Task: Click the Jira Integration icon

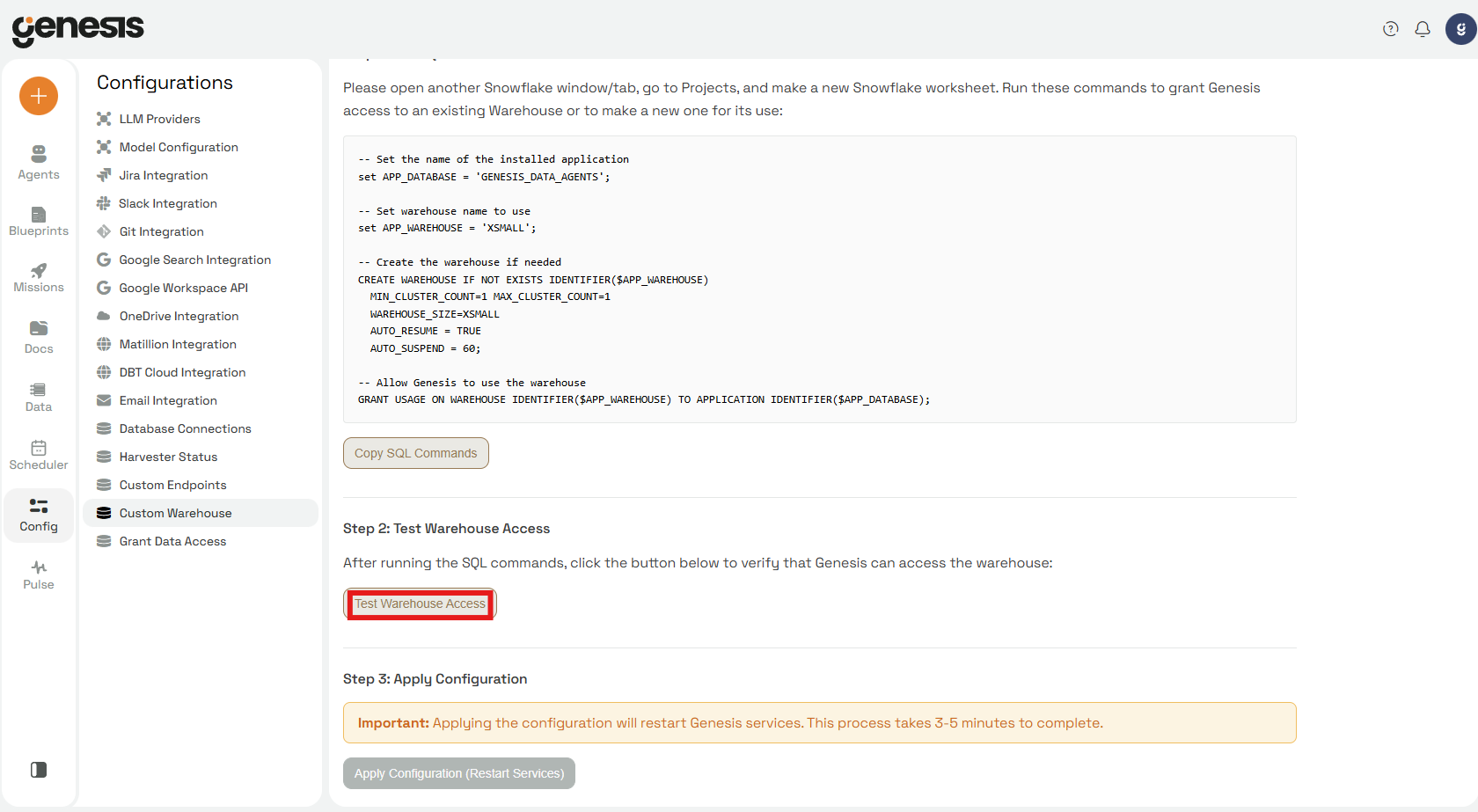Action: [x=104, y=175]
